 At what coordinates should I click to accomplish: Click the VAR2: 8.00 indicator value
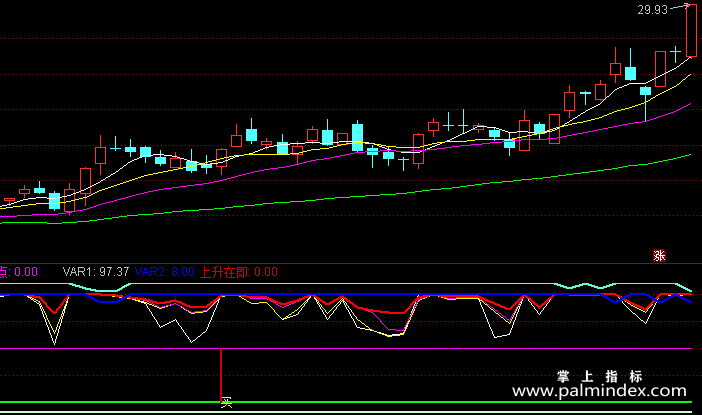(165, 272)
